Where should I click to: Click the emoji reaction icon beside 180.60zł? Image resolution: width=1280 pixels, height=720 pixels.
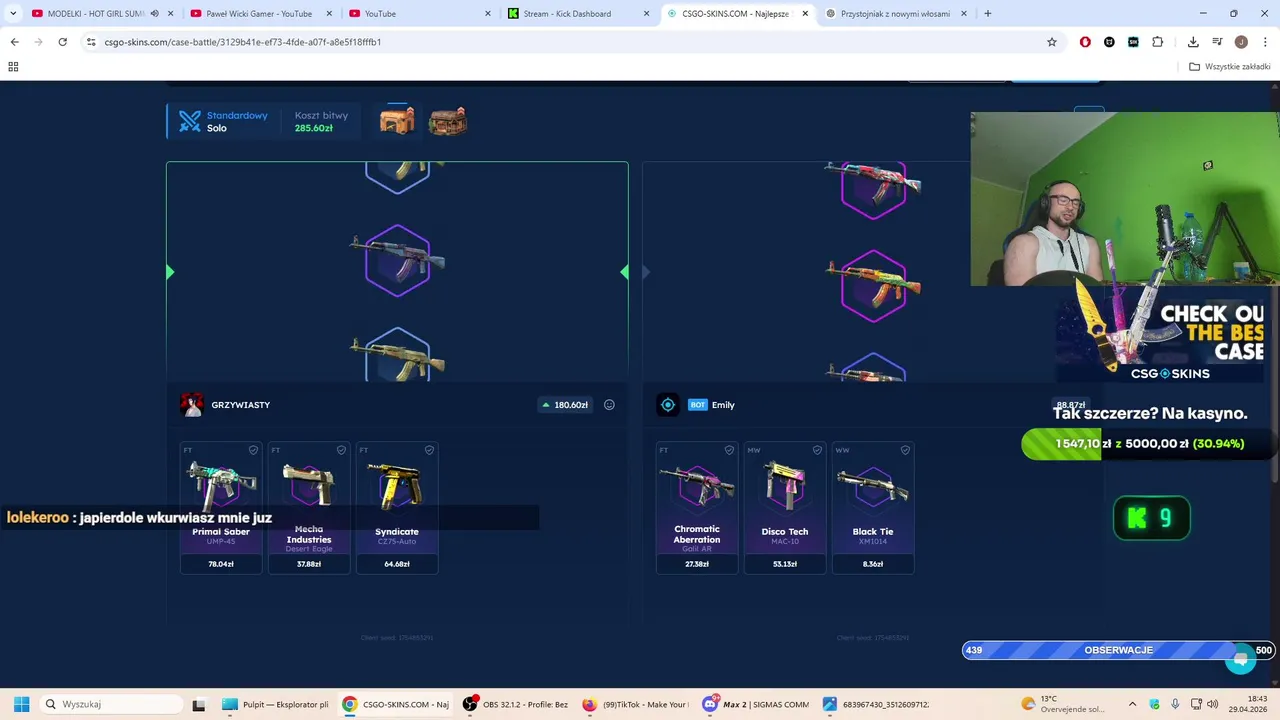pos(609,405)
